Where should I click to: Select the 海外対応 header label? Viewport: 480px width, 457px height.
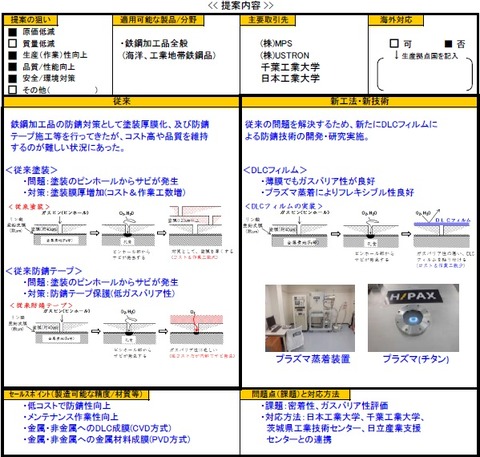click(396, 20)
